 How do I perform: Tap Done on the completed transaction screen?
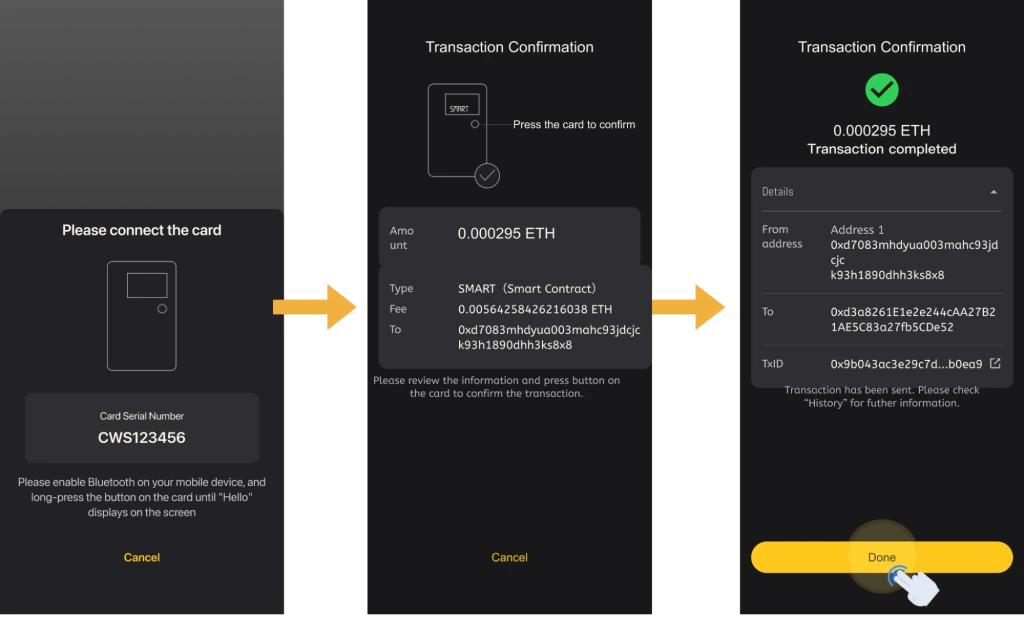pos(882,557)
